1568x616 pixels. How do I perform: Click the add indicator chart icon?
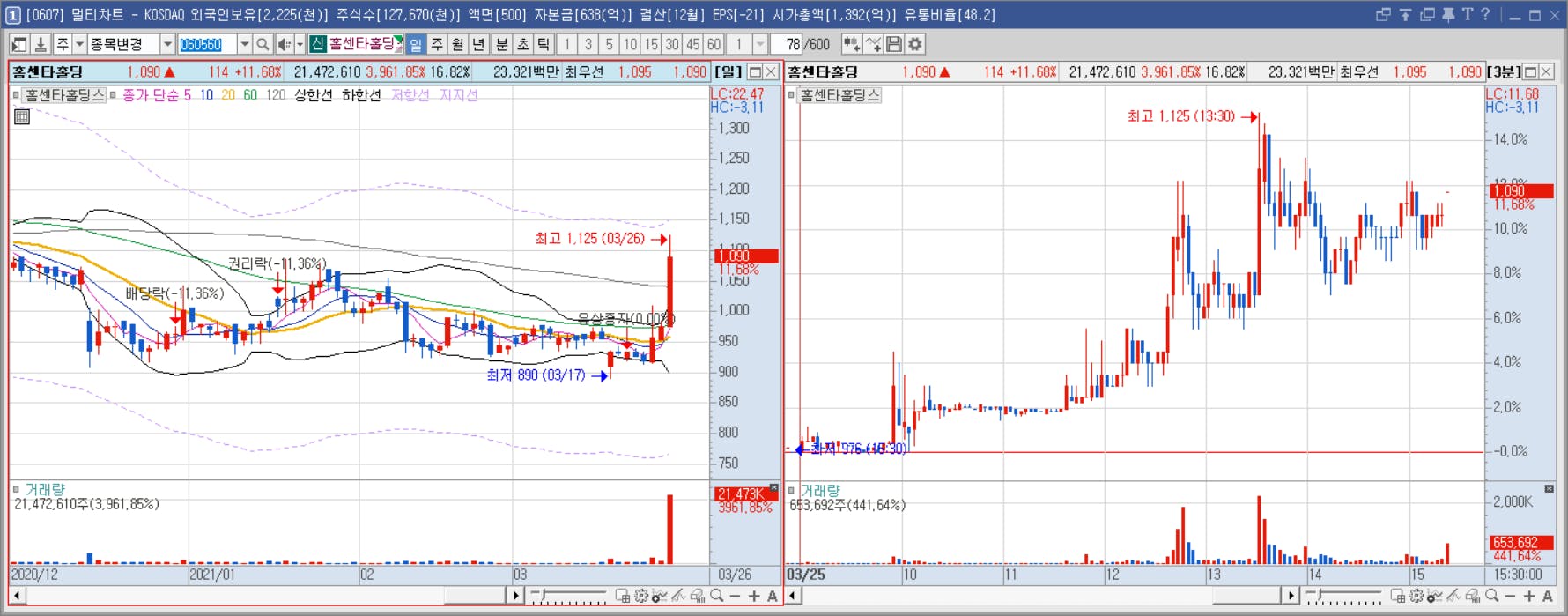tap(851, 44)
